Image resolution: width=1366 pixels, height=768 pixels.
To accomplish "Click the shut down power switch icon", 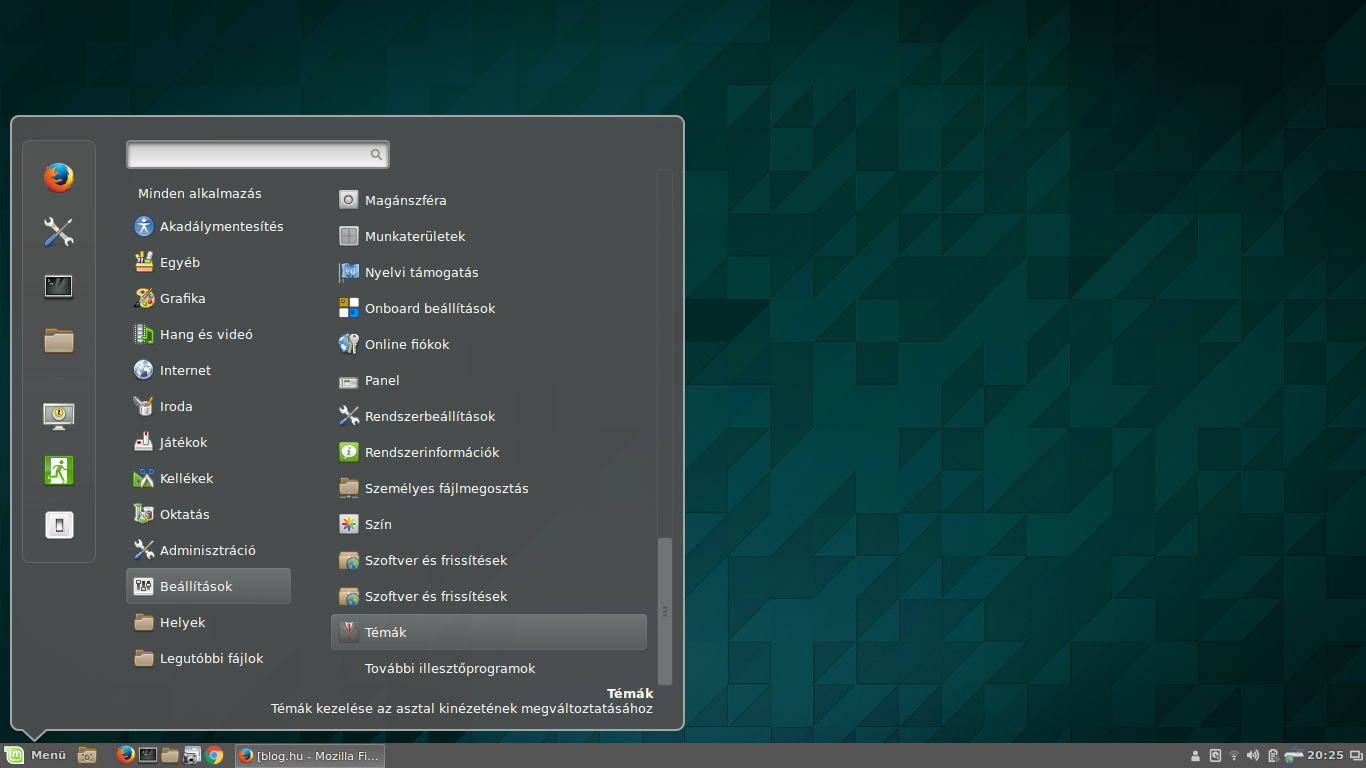I will 59,525.
